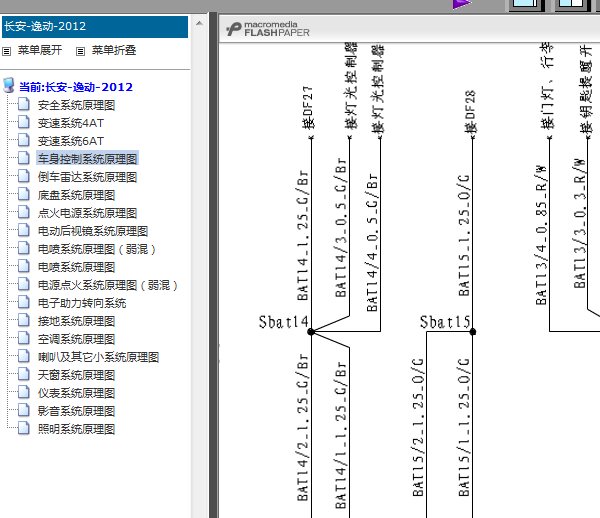Viewport: 600px width, 518px height.
Task: Select 车身控制系统原理图 entry
Action: pyautogui.click(x=87, y=159)
